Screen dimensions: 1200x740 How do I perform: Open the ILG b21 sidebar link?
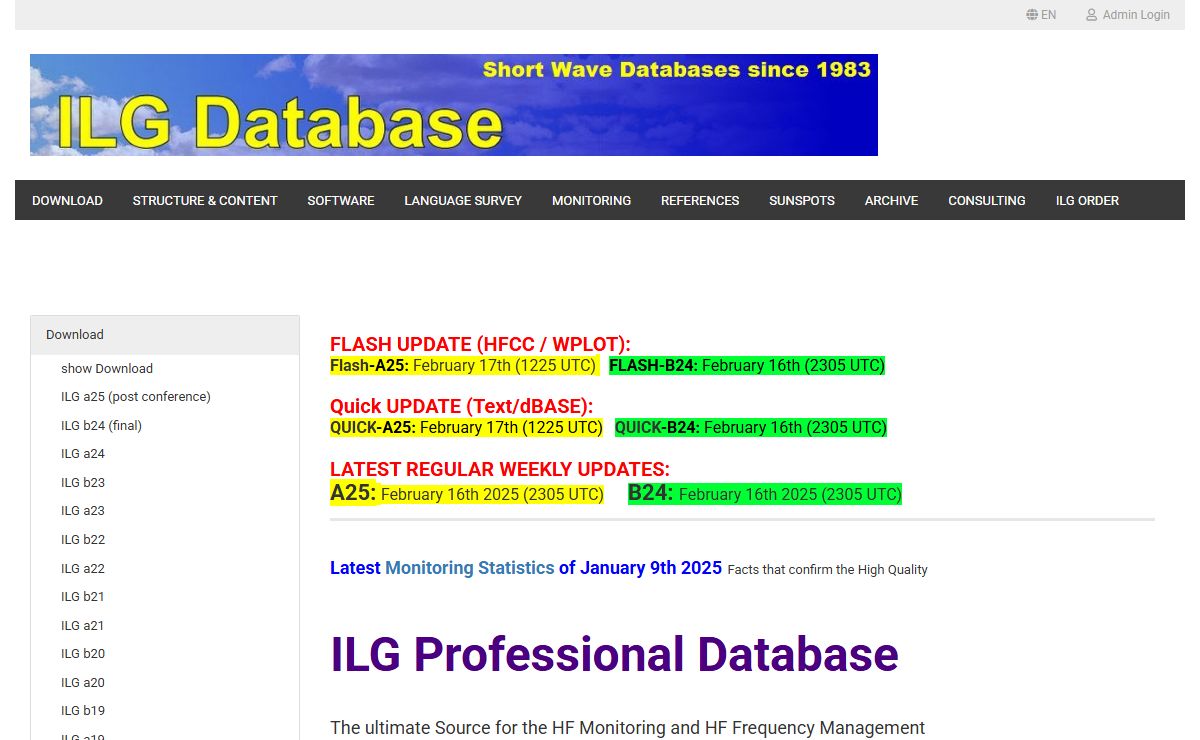point(83,597)
